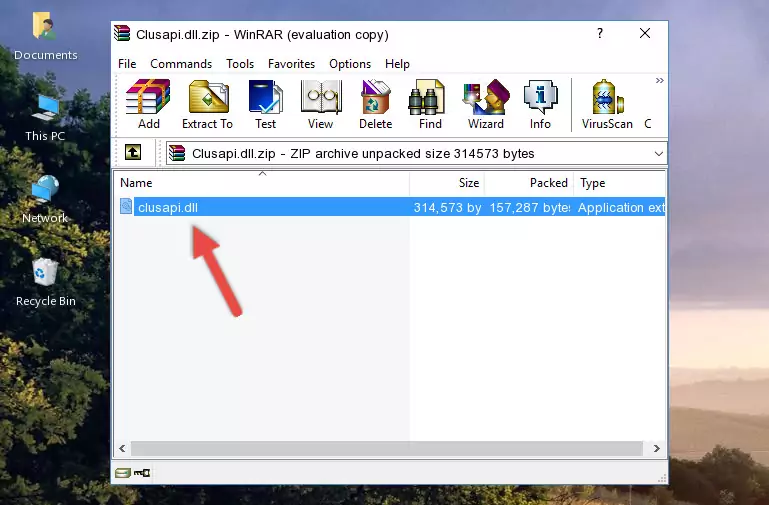This screenshot has width=769, height=505.
Task: Sort by the Size column header
Action: (447, 182)
